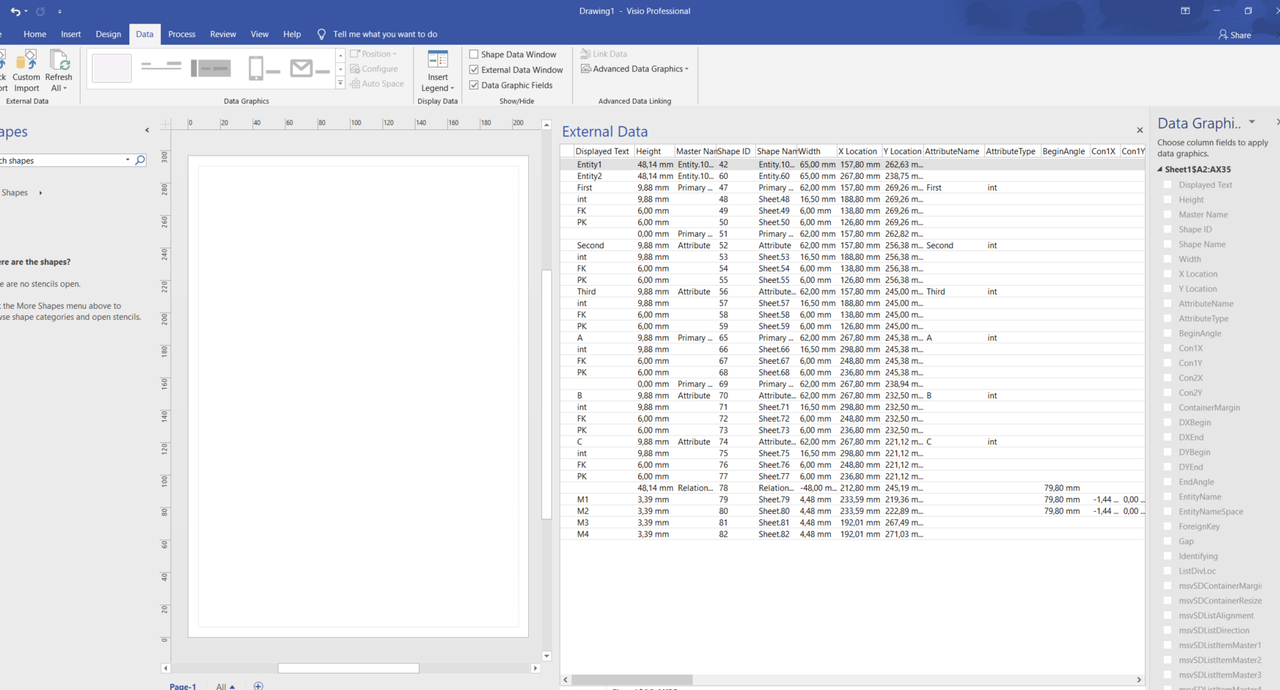Customize Quick Access Toolbar dropdown

click(60, 11)
